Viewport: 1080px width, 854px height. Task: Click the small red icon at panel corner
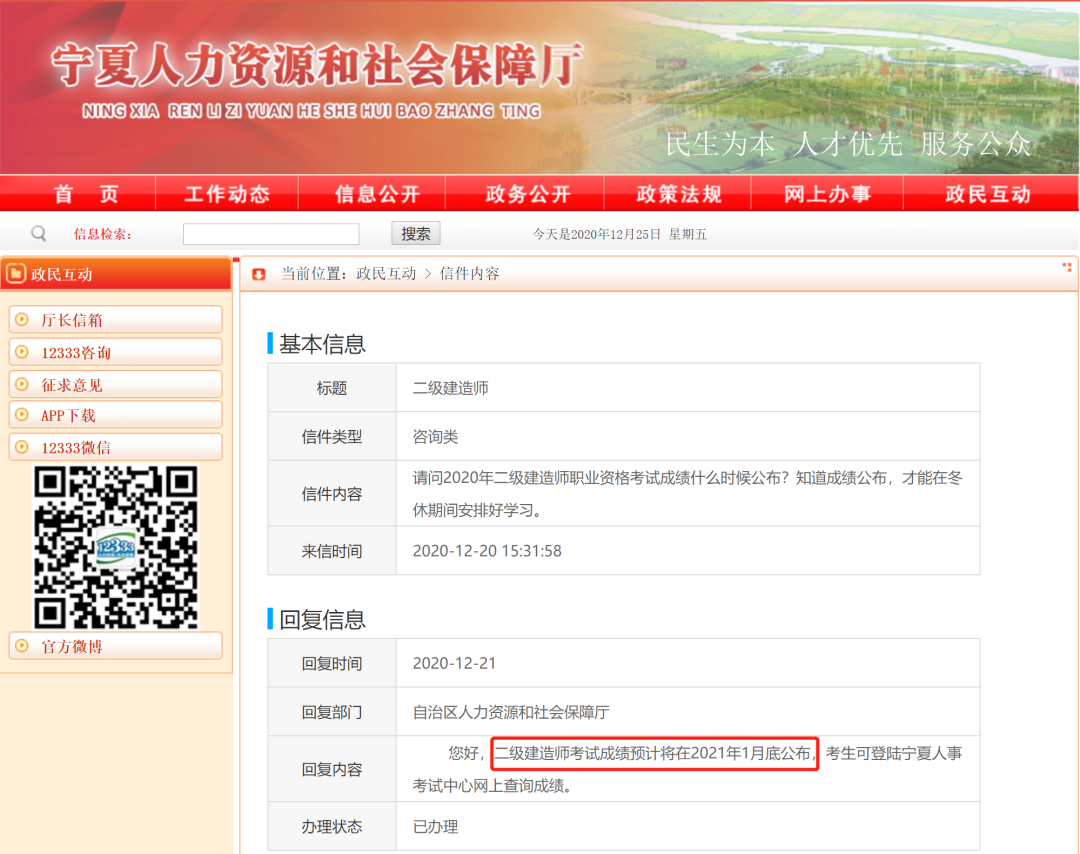[1067, 267]
